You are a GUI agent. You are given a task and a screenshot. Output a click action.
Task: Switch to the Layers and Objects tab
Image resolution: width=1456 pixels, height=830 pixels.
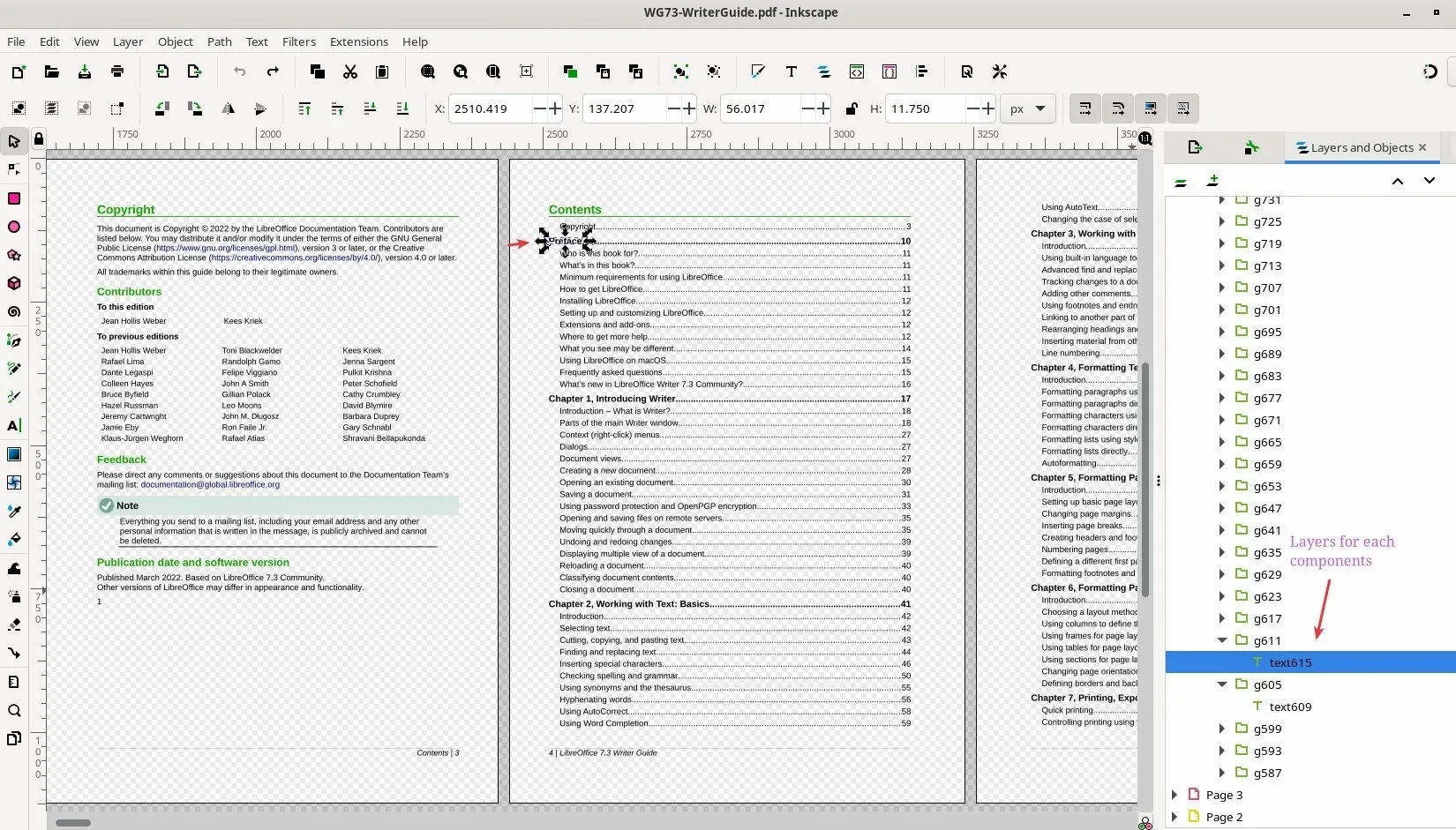pyautogui.click(x=1360, y=147)
